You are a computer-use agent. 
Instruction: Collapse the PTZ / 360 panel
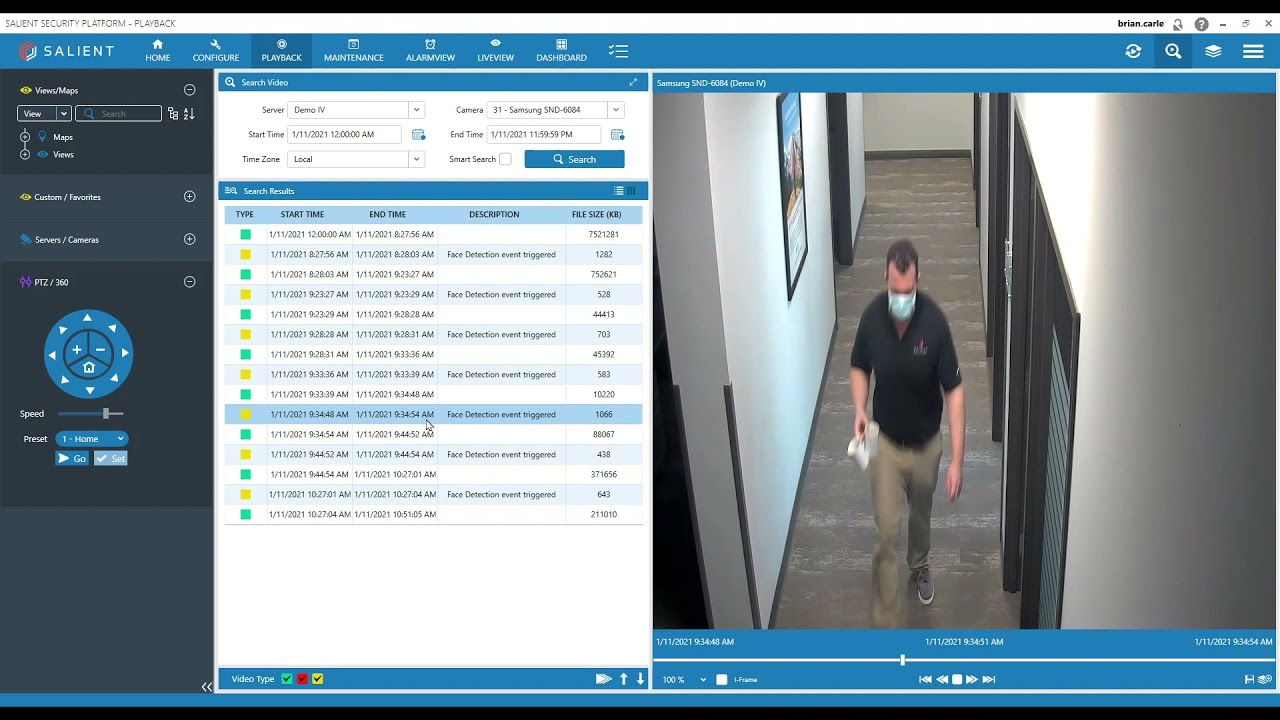coord(189,282)
